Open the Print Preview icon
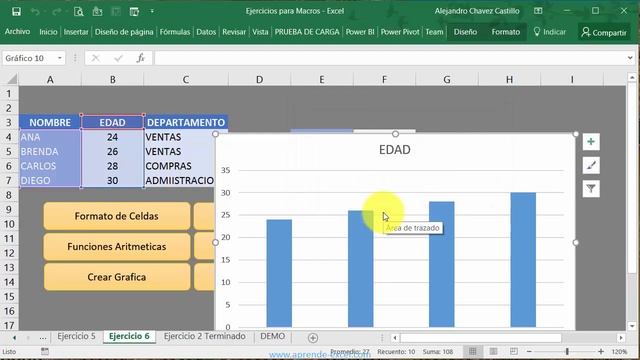The height and width of the screenshot is (360, 640). (x=78, y=11)
